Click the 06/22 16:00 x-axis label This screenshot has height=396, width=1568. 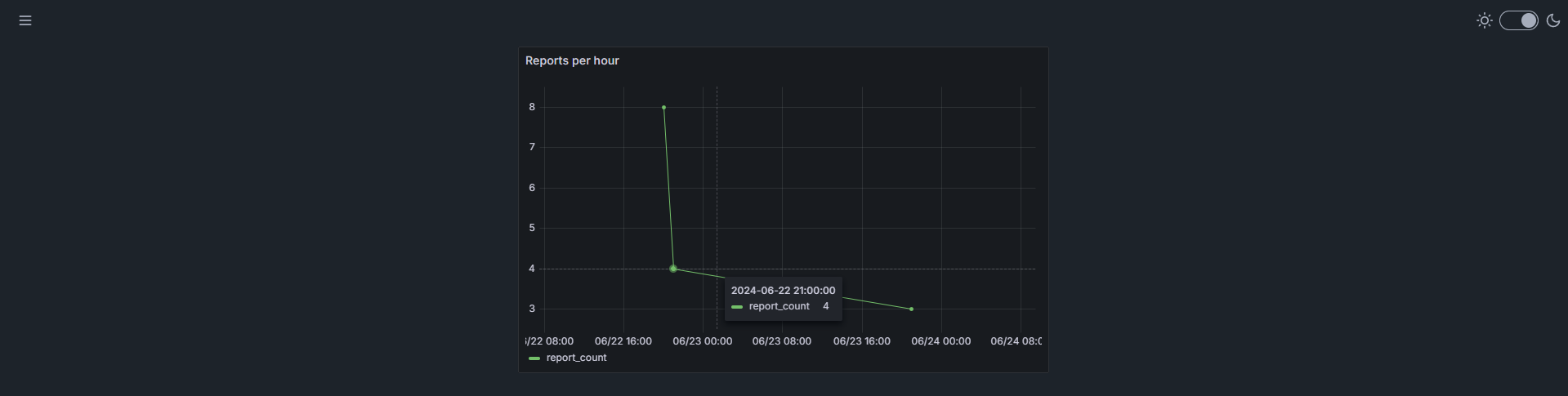(623, 341)
